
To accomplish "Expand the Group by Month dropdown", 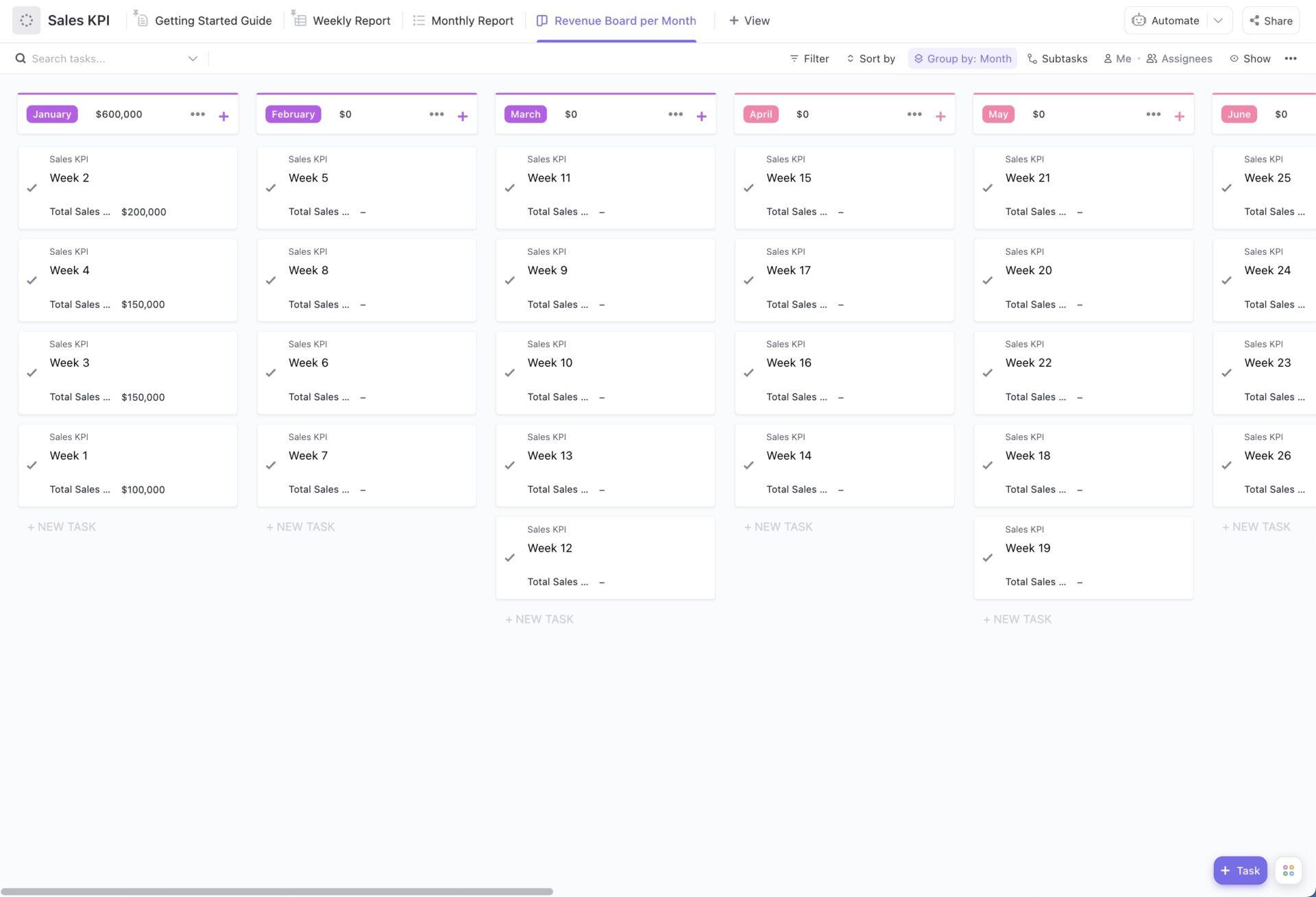I will 962,58.
